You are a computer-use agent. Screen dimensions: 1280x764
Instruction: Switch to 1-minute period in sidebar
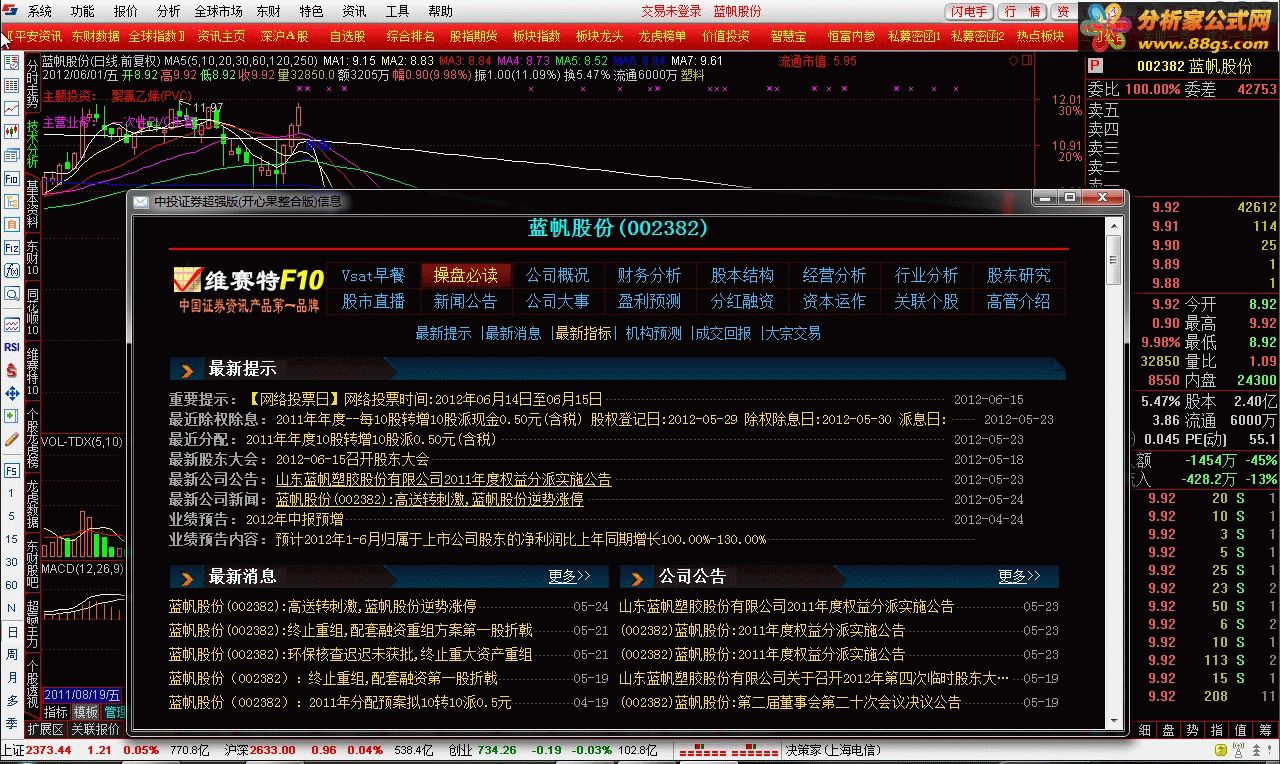coord(12,494)
